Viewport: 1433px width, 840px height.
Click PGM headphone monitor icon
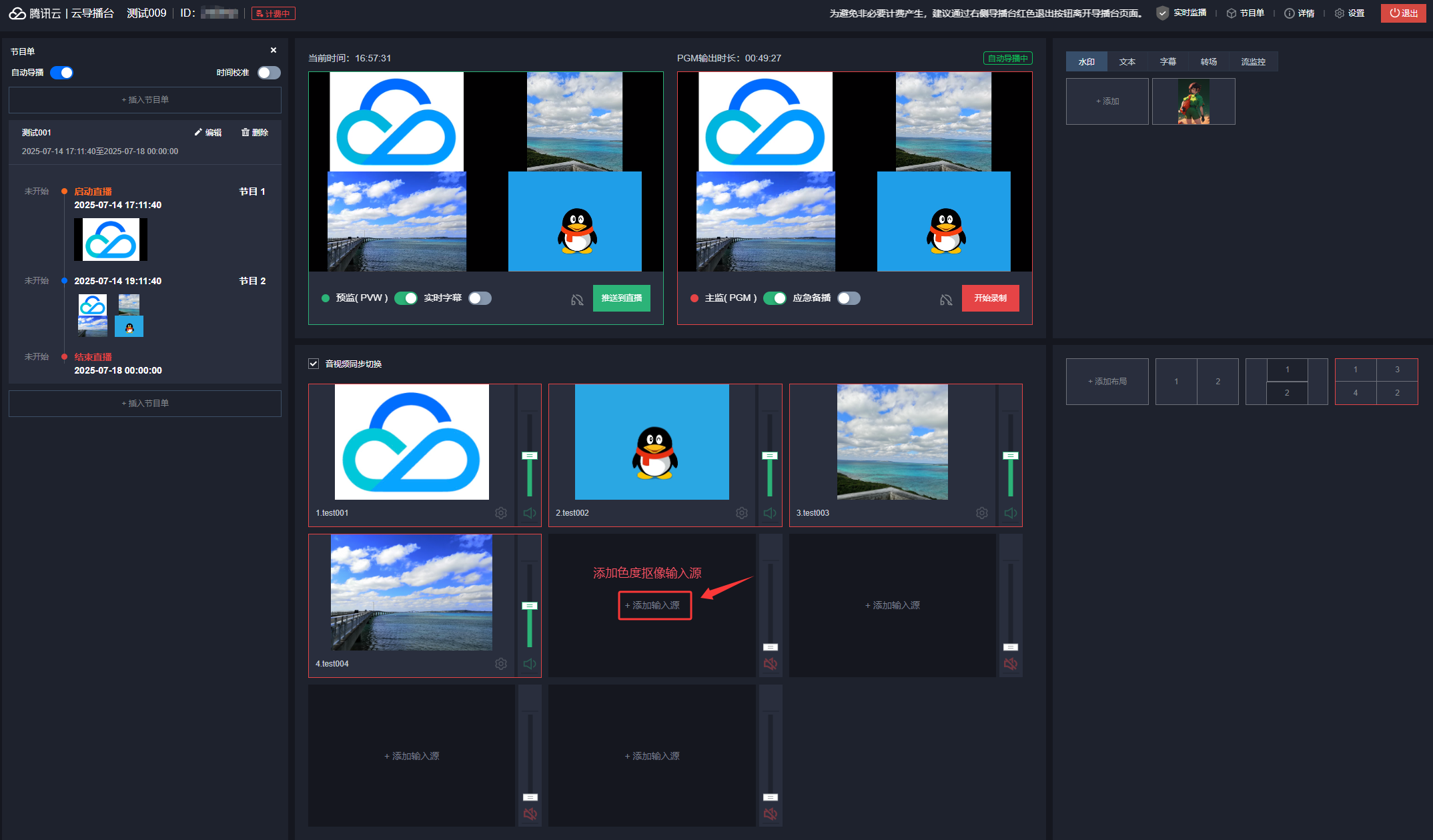(946, 300)
